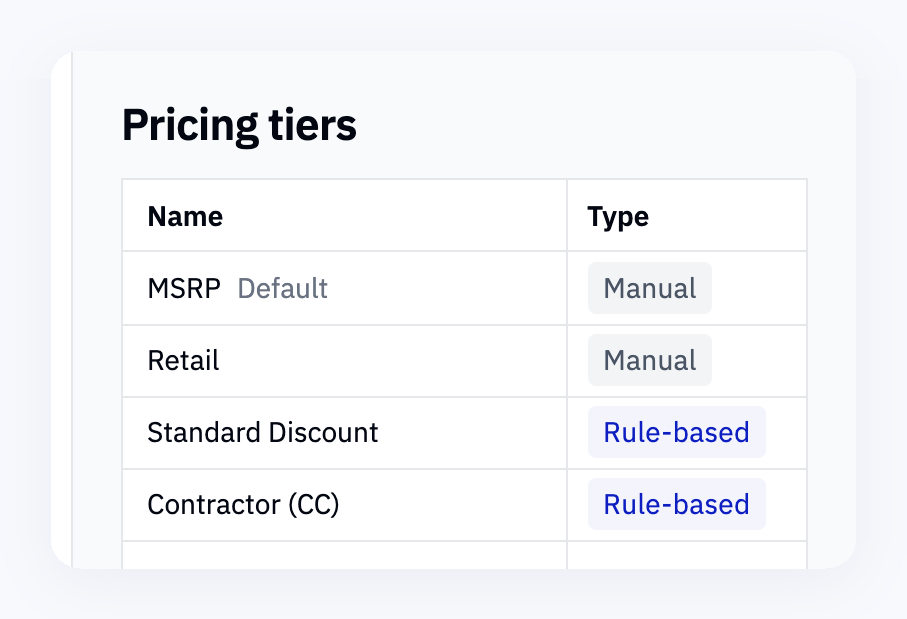Open the Standard Discount tier
Screen dimensions: 907x619
263,433
